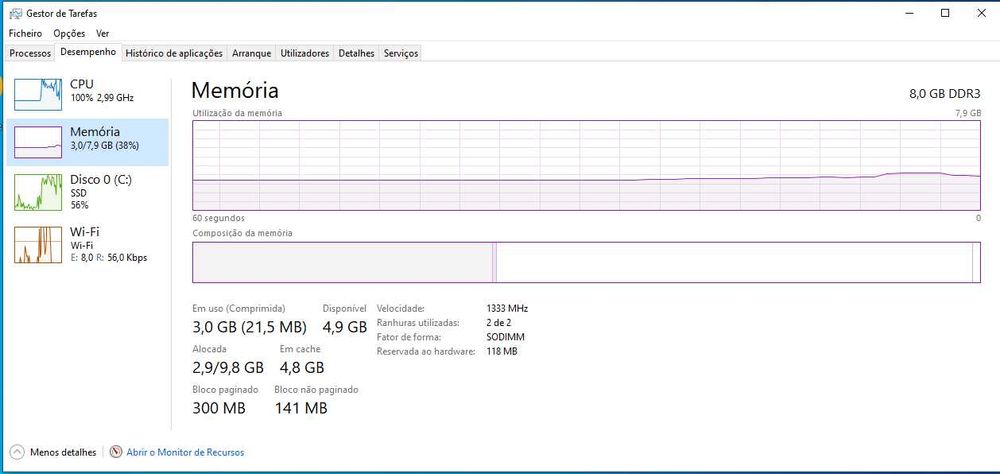Select the Memória usage mini graph

[38, 141]
